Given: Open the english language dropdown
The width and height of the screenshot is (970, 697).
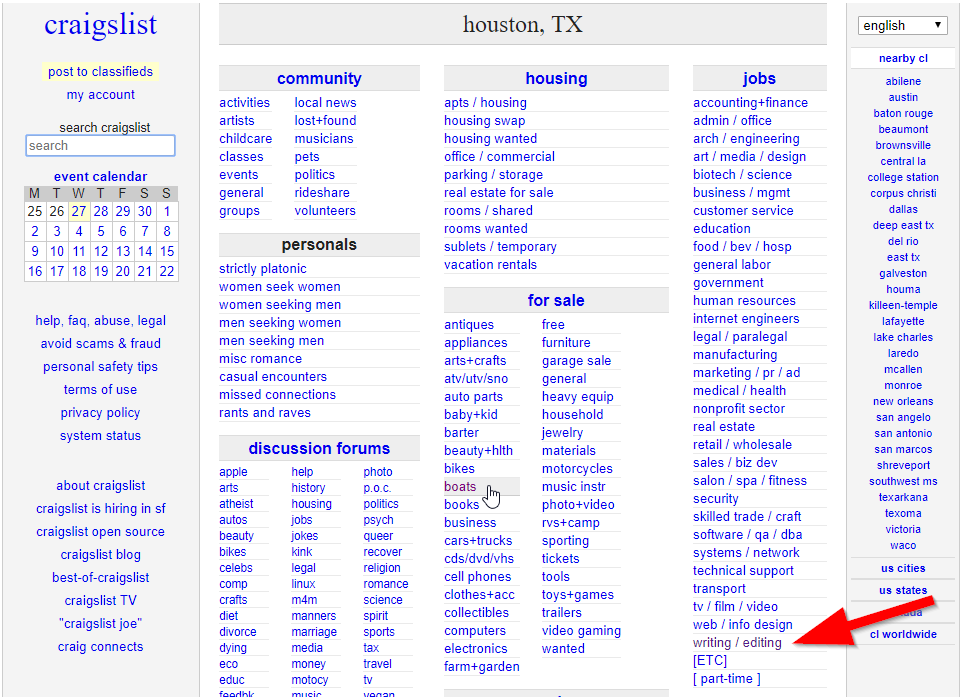Looking at the screenshot, I should (x=903, y=25).
